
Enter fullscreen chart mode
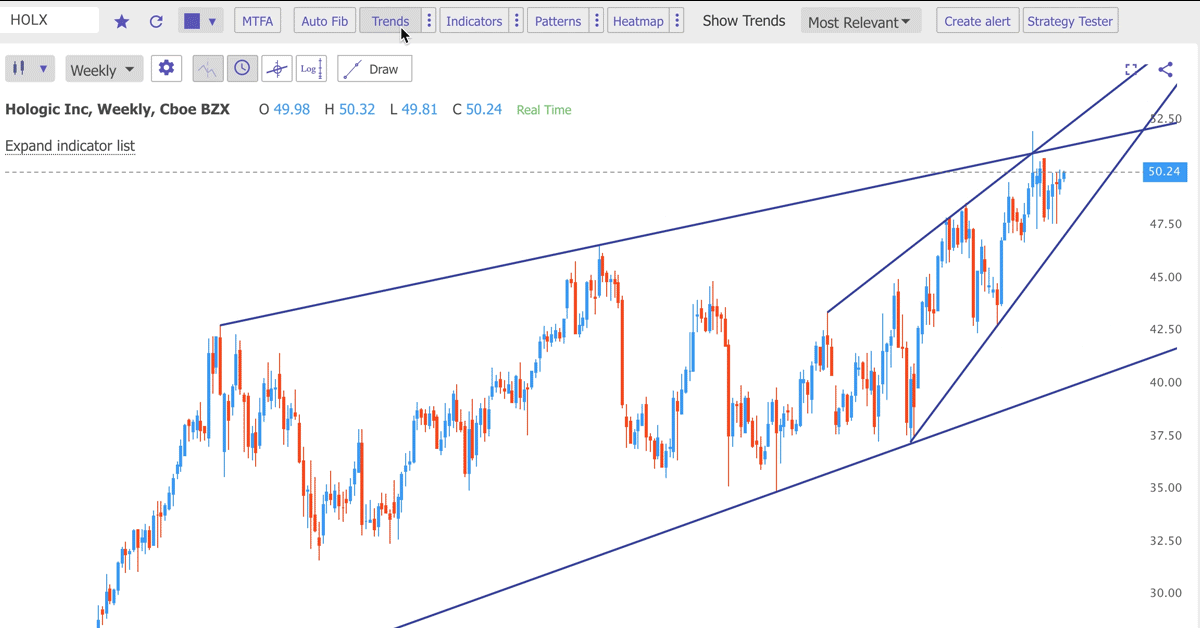[x=1132, y=70]
